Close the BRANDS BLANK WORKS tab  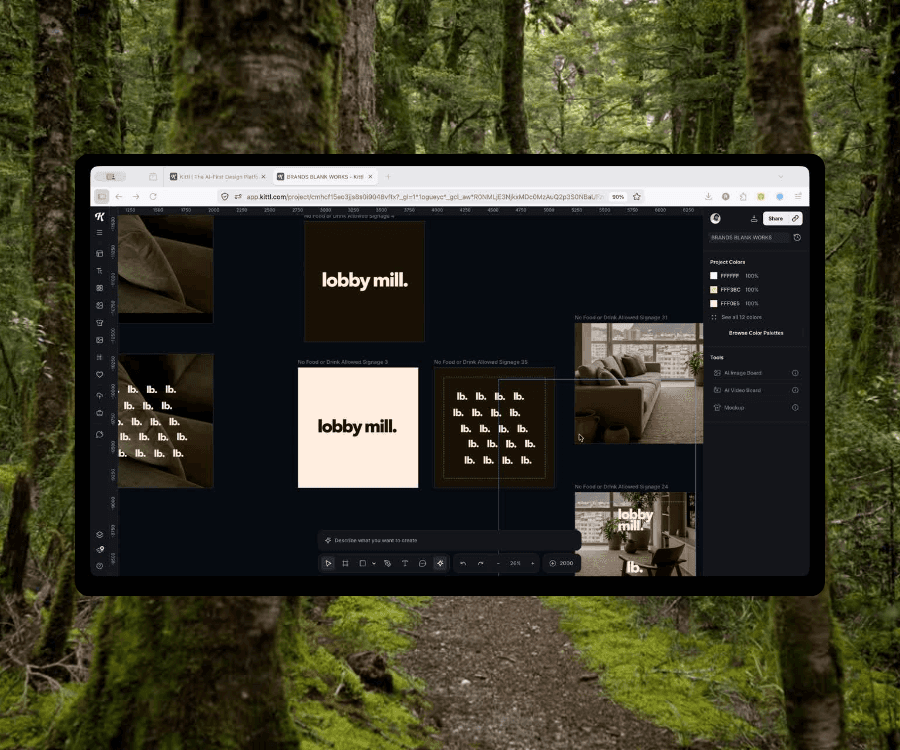[x=370, y=177]
